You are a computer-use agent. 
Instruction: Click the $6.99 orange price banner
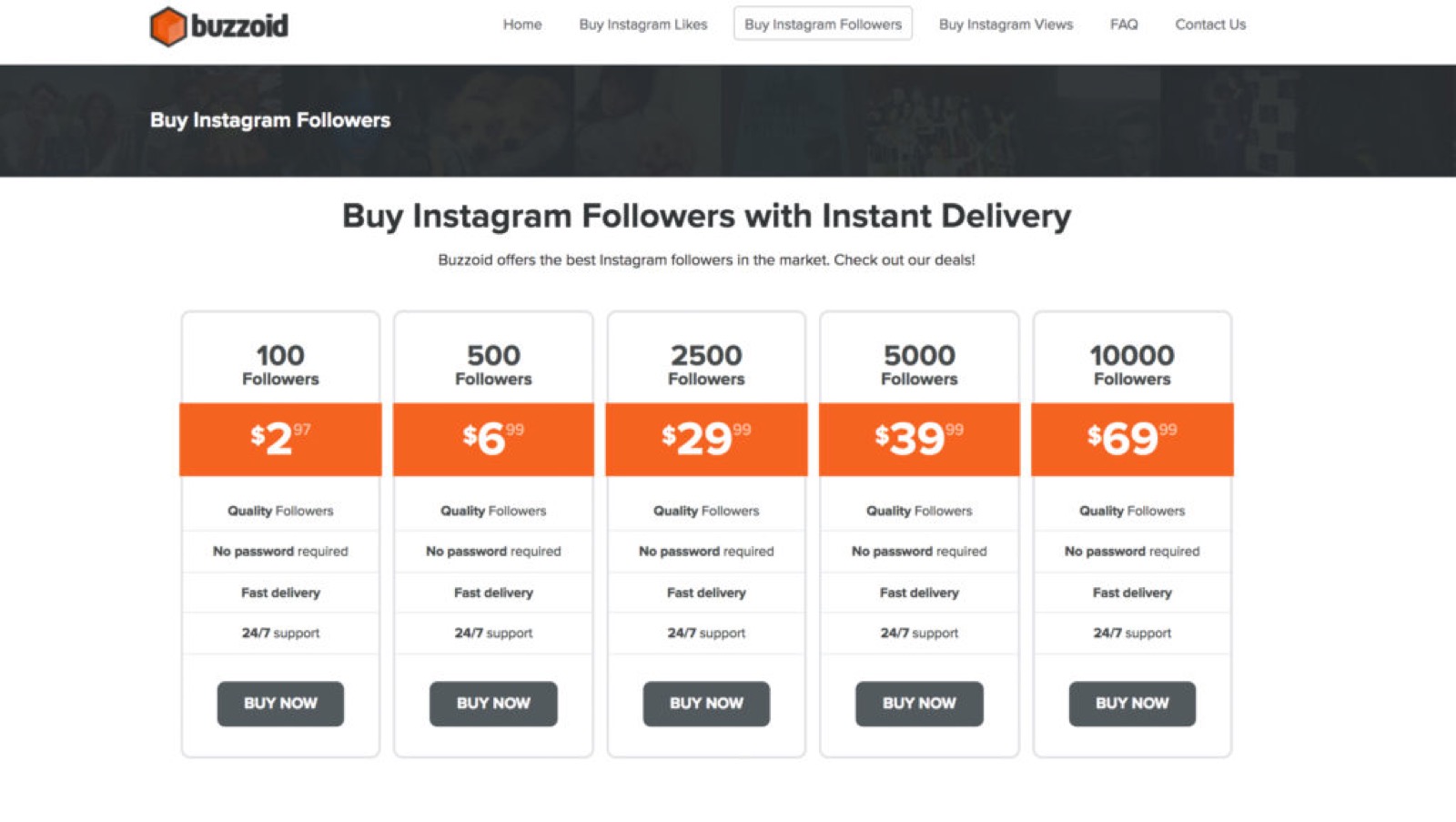click(x=493, y=439)
